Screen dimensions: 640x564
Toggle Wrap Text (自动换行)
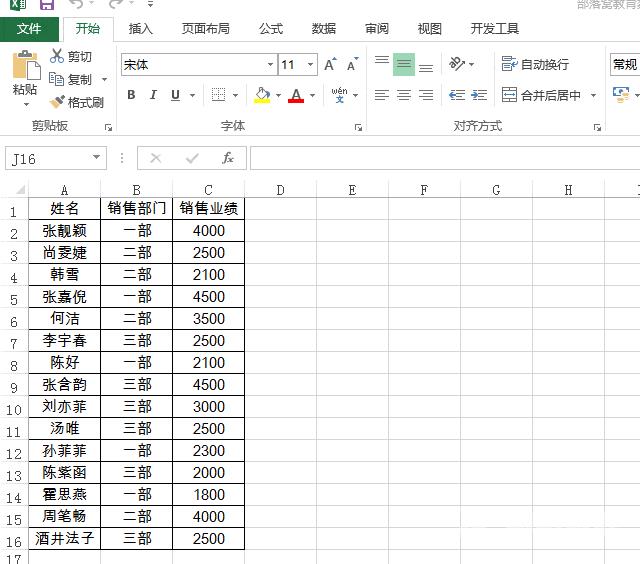535,64
